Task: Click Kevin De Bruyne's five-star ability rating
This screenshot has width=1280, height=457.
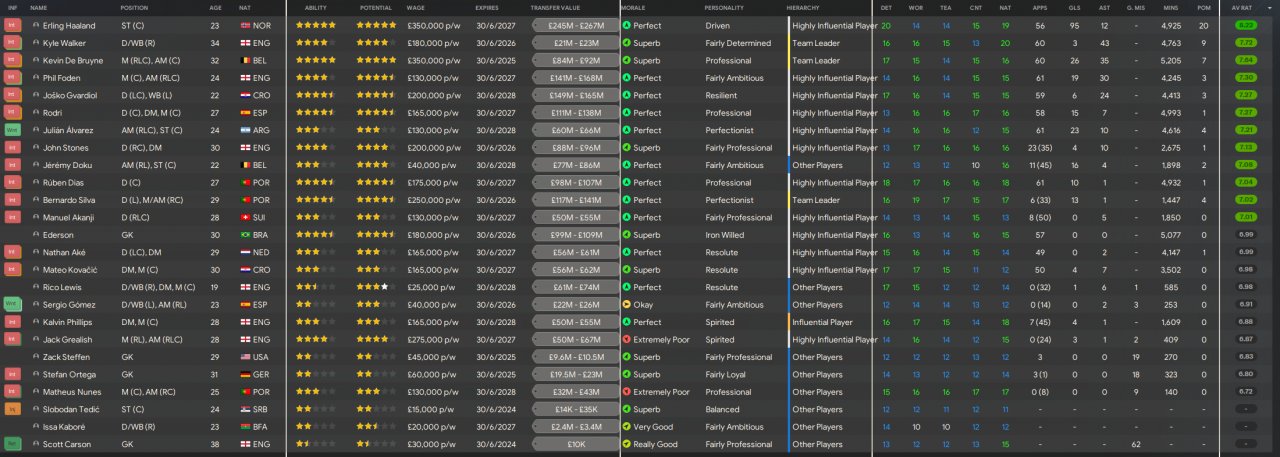Action: [x=317, y=60]
